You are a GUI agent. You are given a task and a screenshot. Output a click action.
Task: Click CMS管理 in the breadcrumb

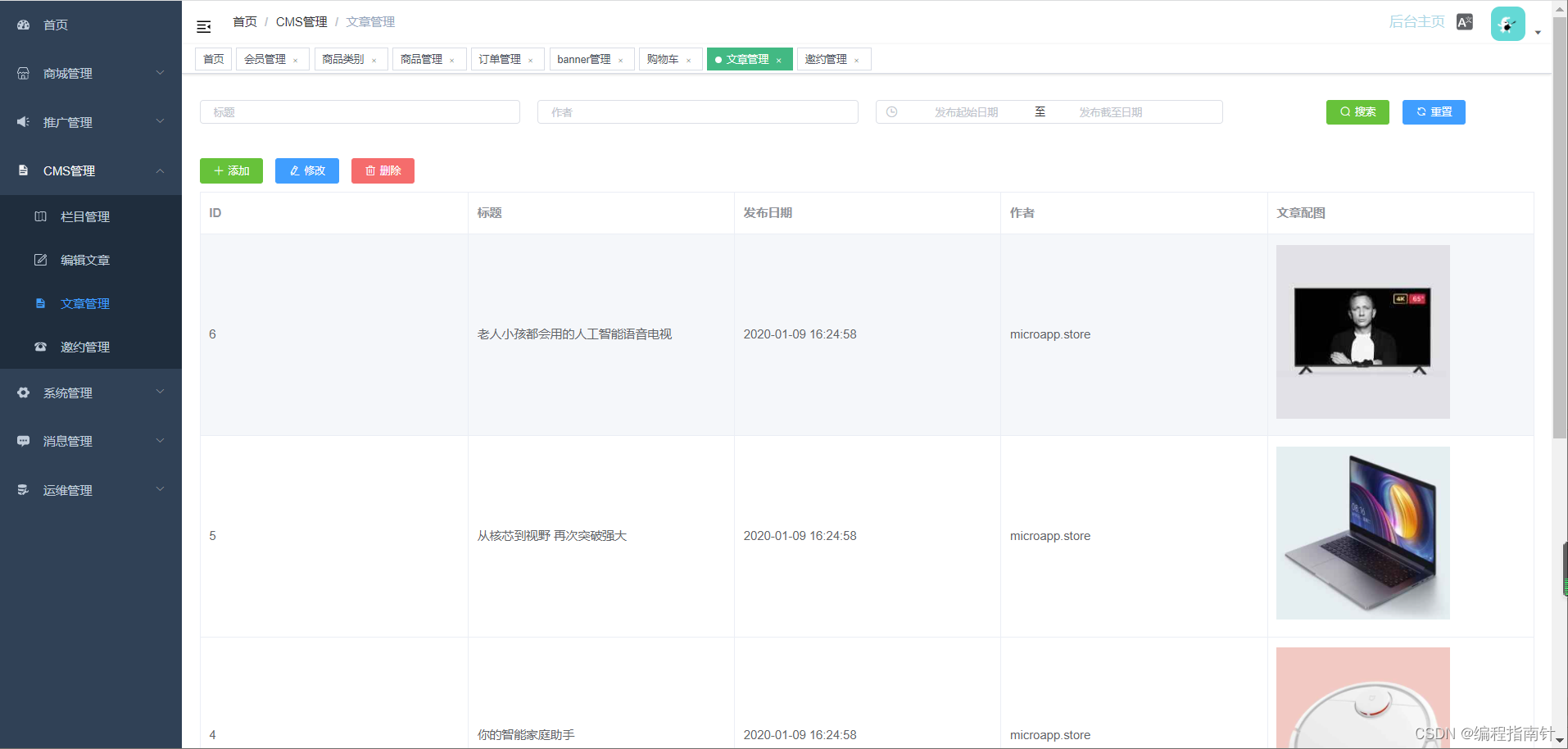pos(301,21)
